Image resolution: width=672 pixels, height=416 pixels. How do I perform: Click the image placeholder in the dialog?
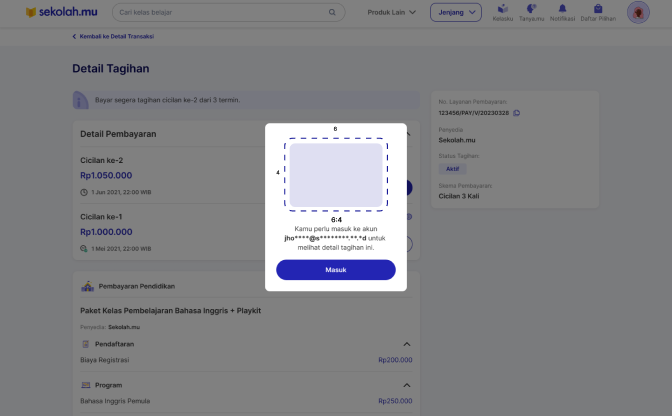click(x=336, y=174)
